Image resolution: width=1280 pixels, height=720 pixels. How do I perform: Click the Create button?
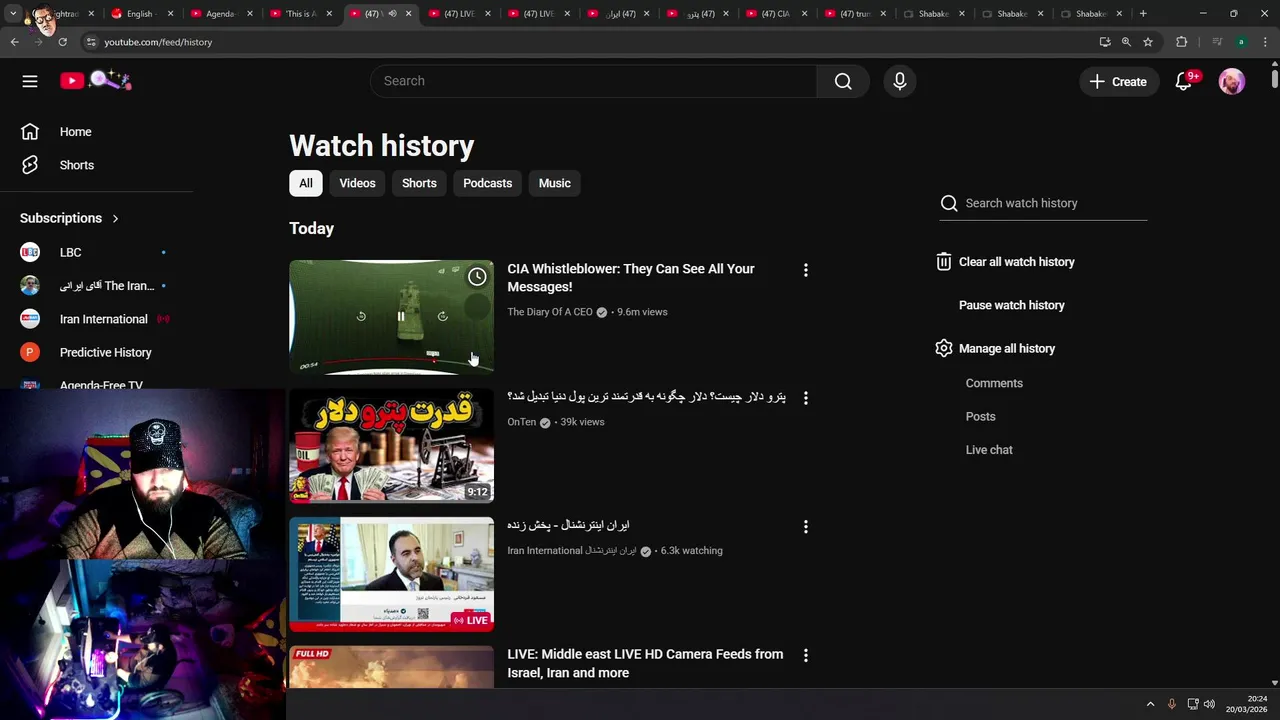point(1119,82)
